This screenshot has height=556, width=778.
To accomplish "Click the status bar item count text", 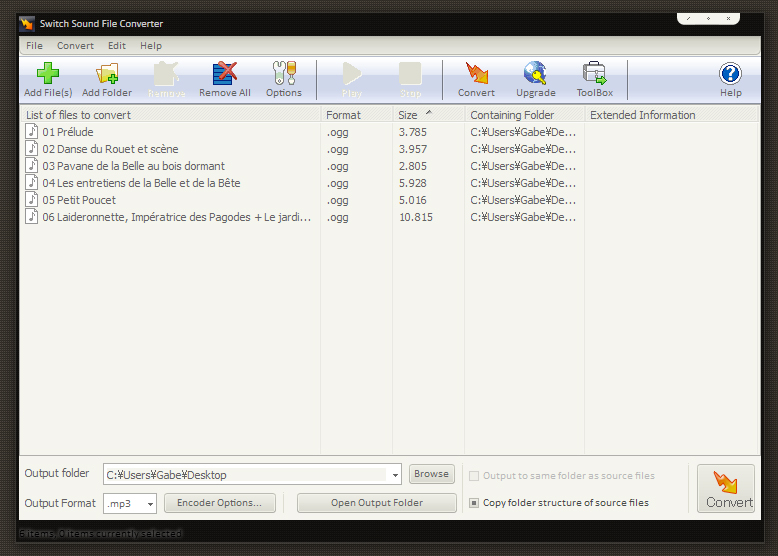I will (x=101, y=534).
